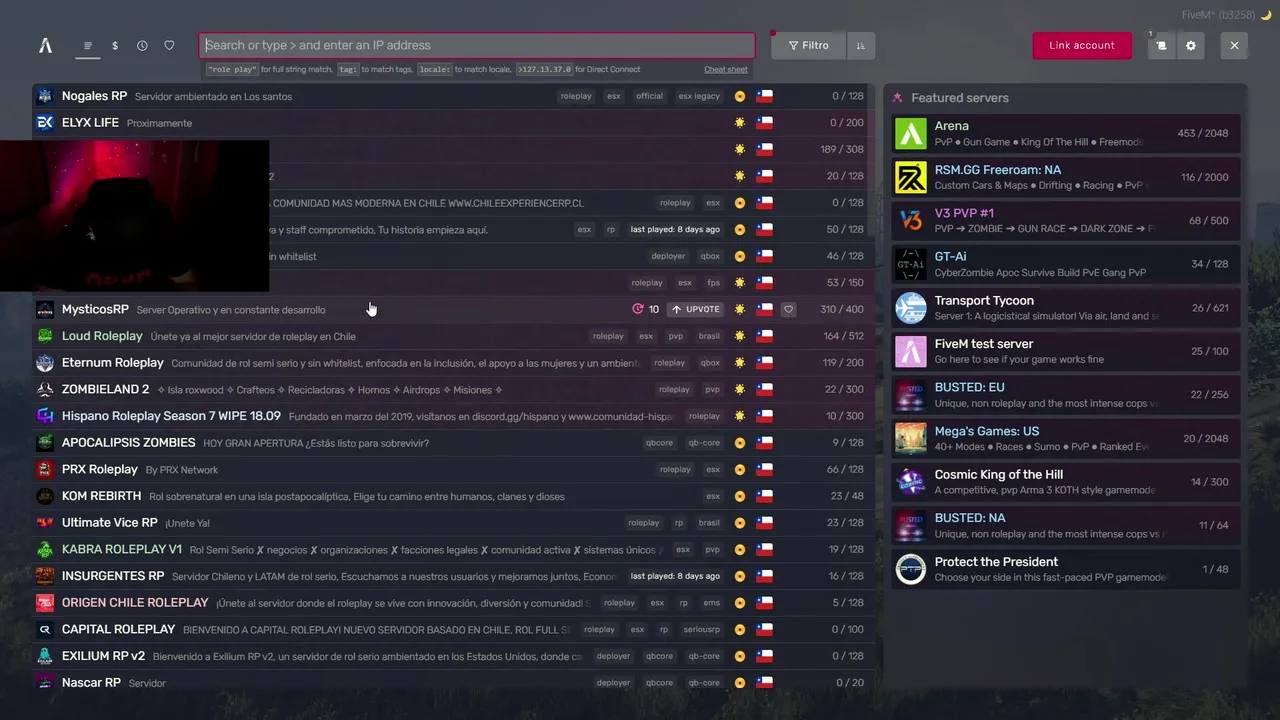Select the Hispano Roleplay Season 7 WIPE row

click(453, 416)
